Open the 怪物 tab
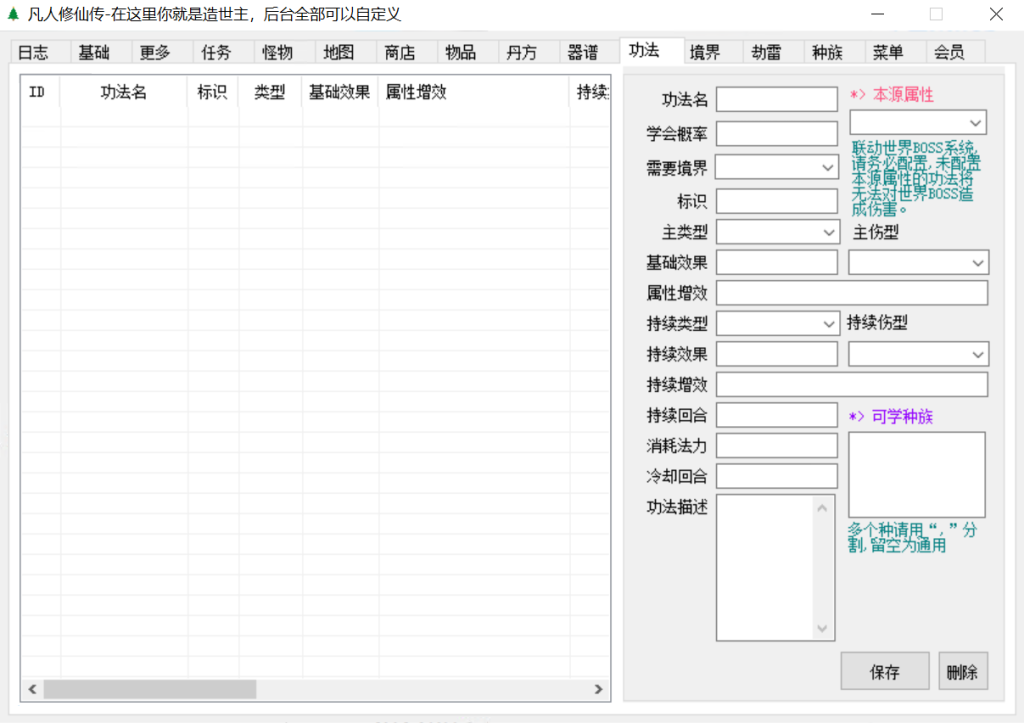 pyautogui.click(x=277, y=53)
